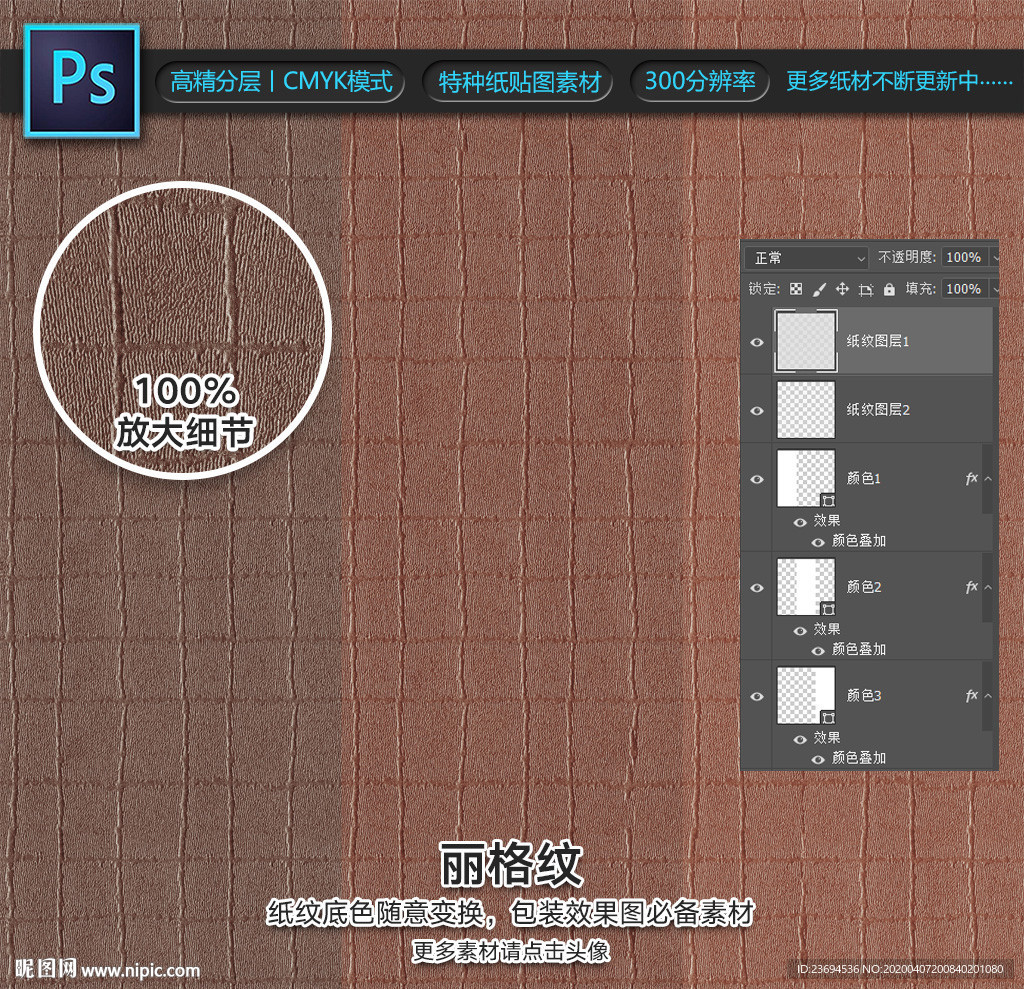Toggle visibility of 颜色2 layer

757,587
